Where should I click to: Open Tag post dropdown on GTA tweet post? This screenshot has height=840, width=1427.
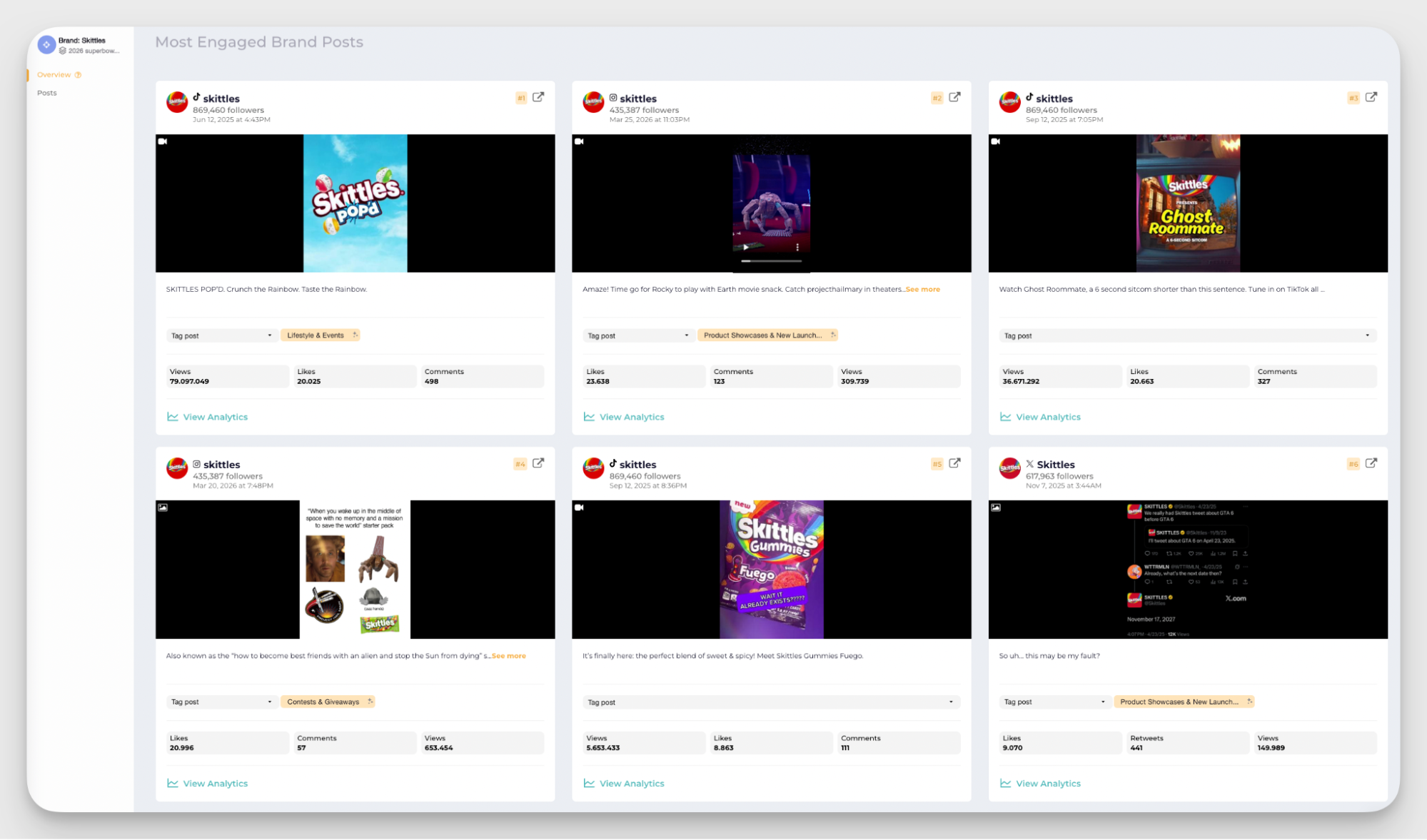coord(1054,702)
